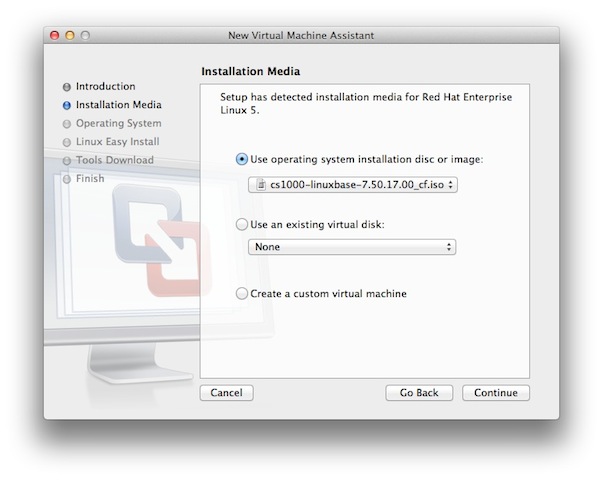The image size is (603, 480).
Task: Click the Finish step in sidebar
Action: click(90, 178)
